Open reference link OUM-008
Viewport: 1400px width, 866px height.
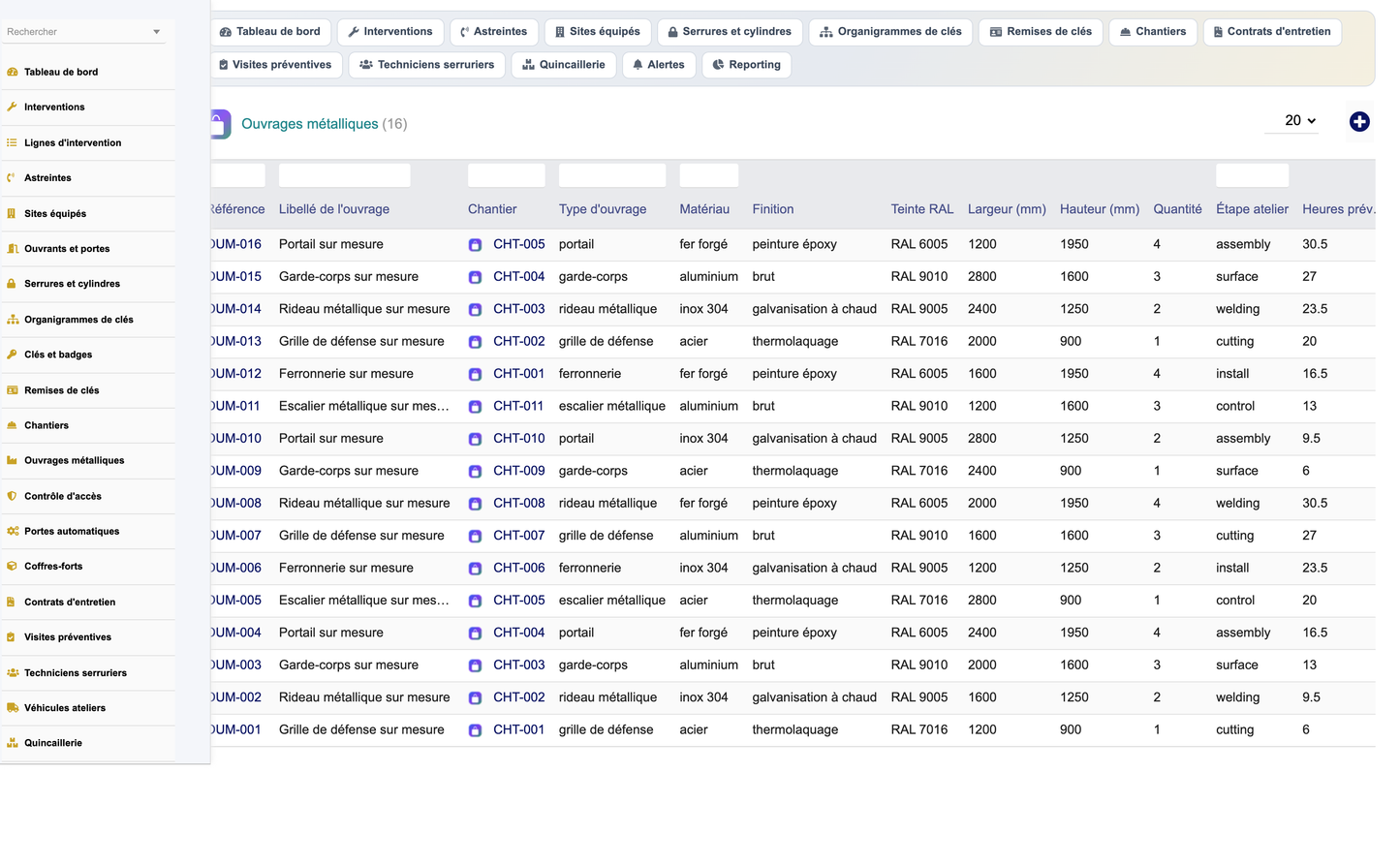[236, 503]
